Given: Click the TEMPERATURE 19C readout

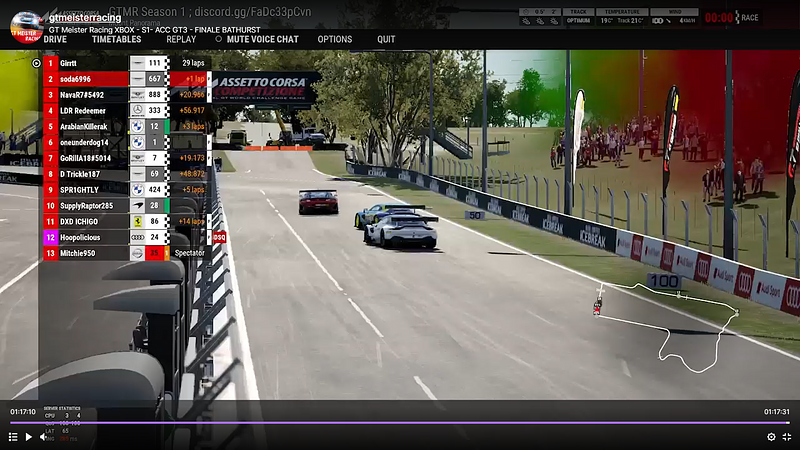Looking at the screenshot, I should (622, 16).
